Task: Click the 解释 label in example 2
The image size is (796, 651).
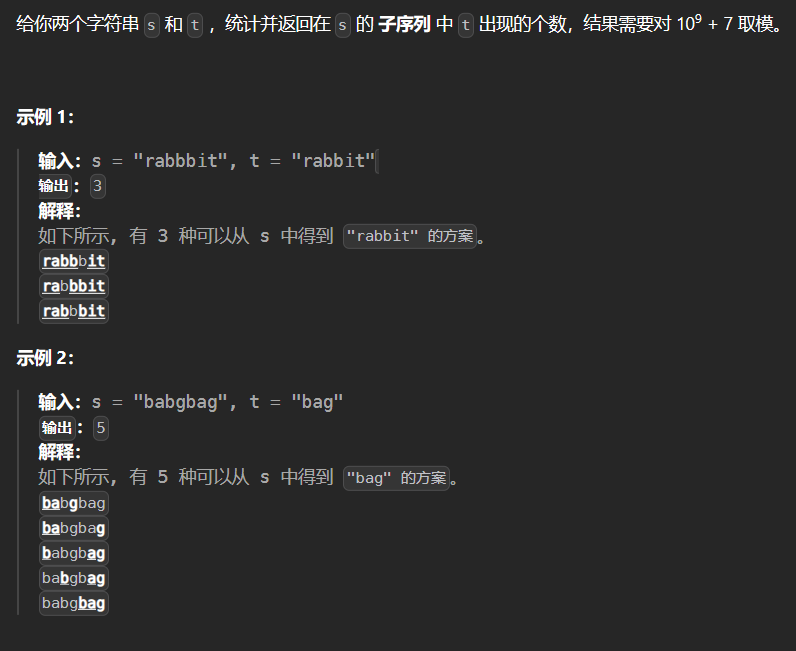Action: point(59,452)
